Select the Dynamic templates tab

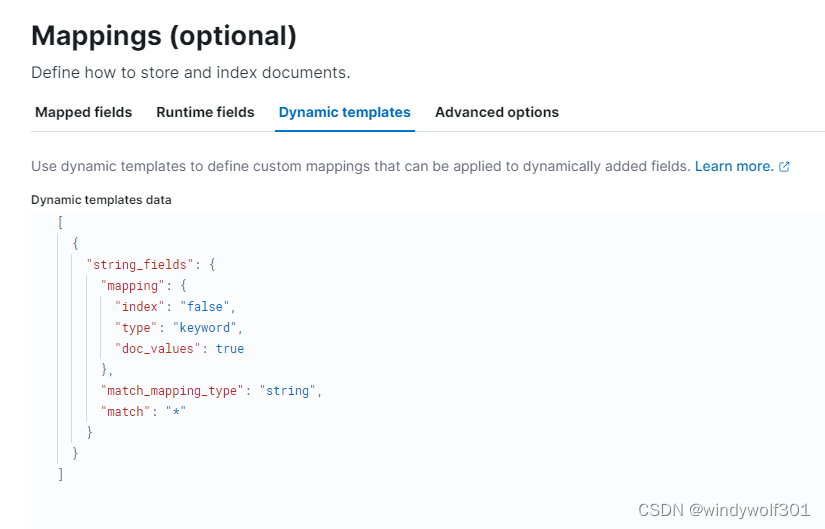click(x=344, y=112)
